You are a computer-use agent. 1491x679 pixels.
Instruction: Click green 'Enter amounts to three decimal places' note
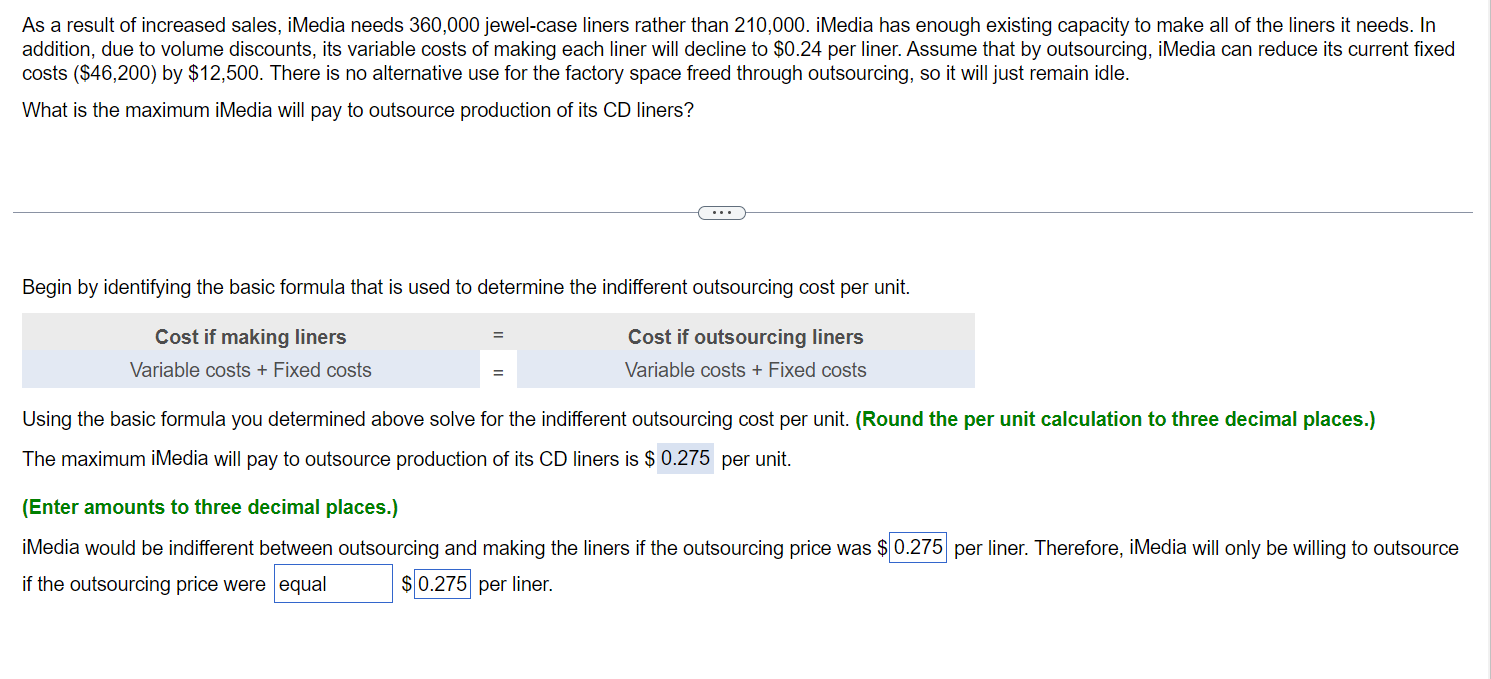tap(210, 507)
